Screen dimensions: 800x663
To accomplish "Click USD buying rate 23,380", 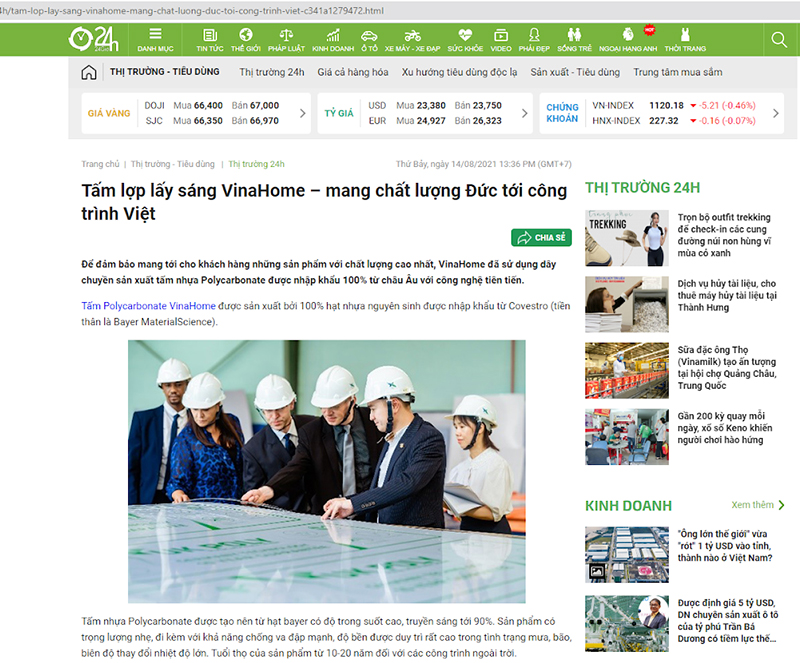I will [431, 106].
